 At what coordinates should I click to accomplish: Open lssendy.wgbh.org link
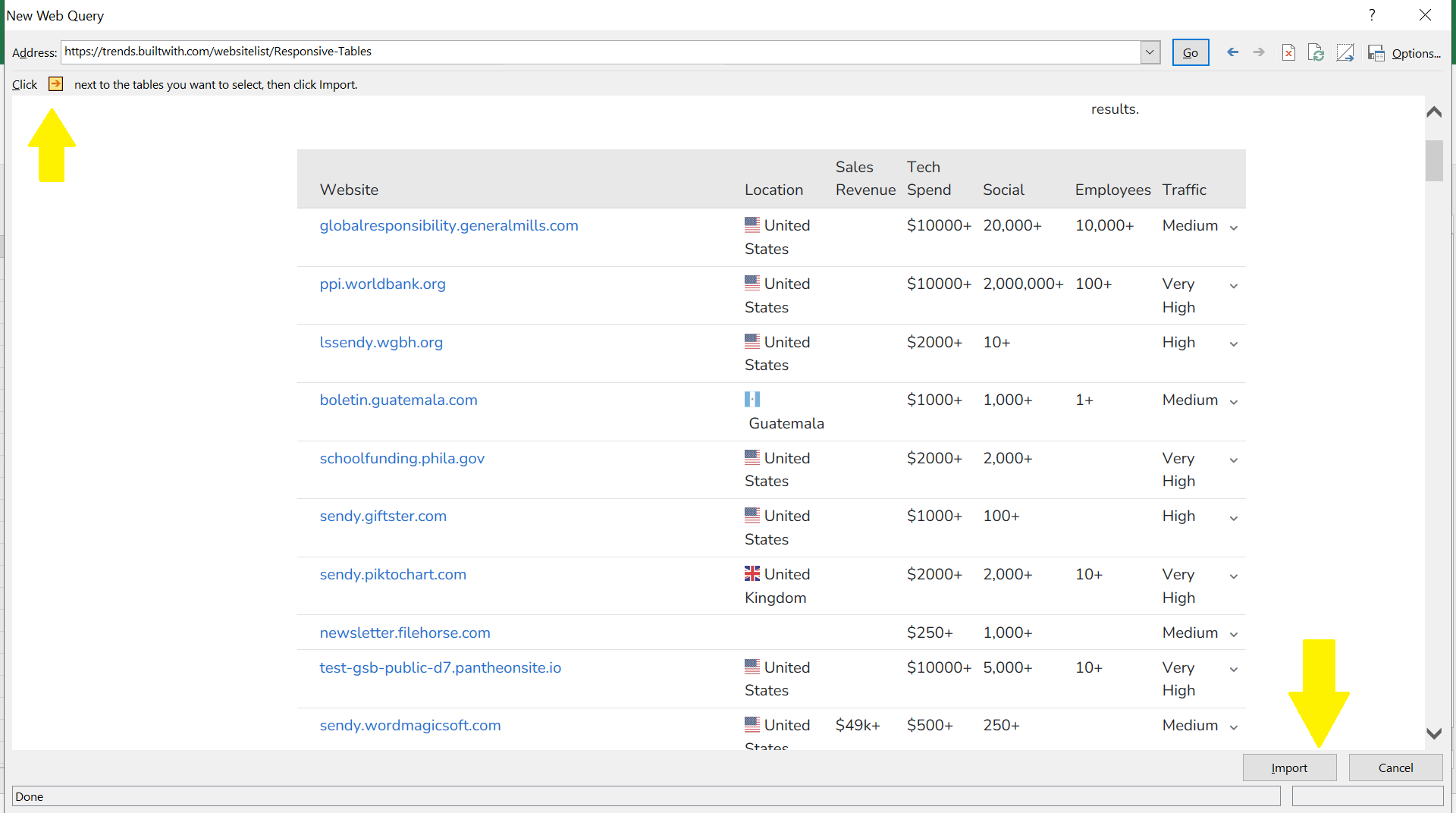[381, 342]
